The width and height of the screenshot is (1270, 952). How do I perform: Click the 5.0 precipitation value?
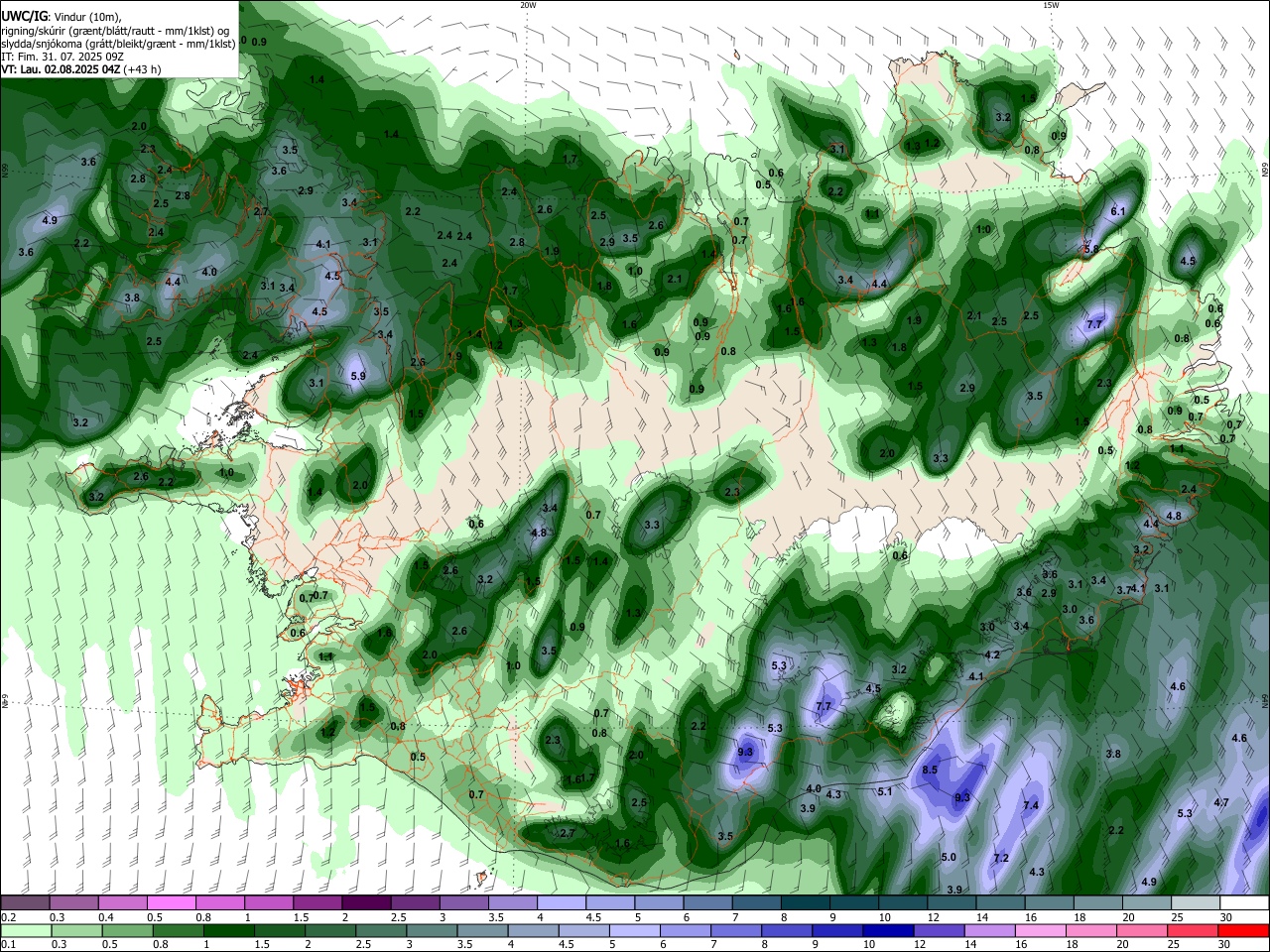(949, 857)
